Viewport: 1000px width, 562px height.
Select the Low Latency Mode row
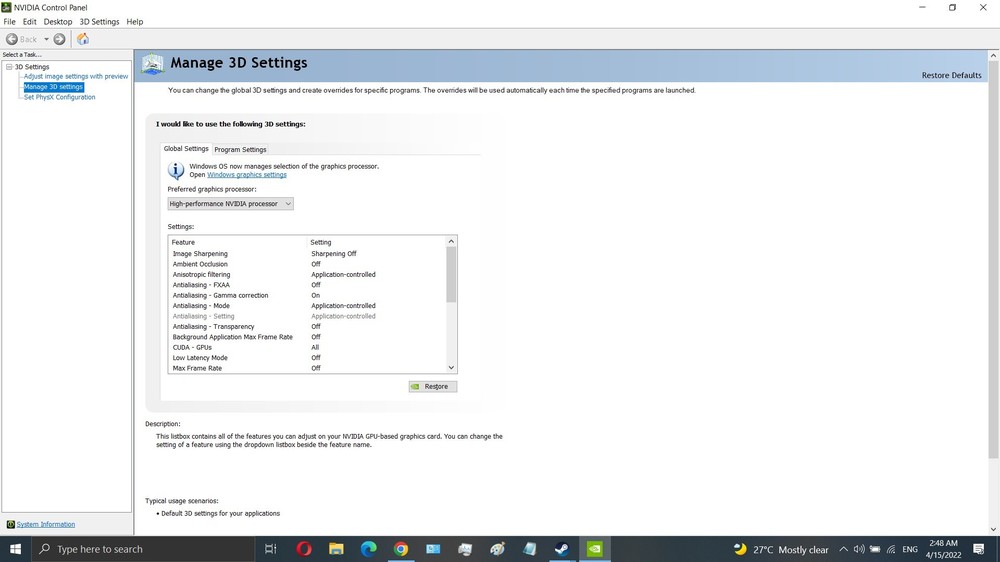(x=308, y=358)
